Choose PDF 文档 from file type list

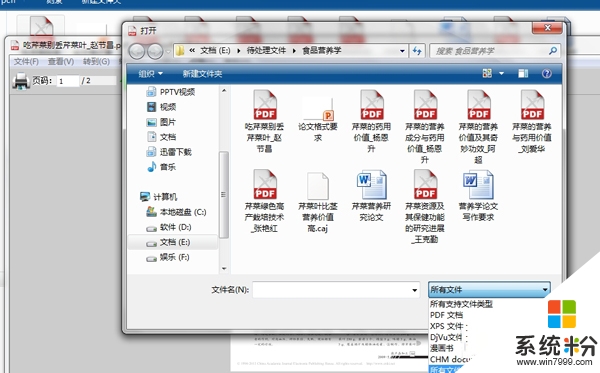point(447,315)
